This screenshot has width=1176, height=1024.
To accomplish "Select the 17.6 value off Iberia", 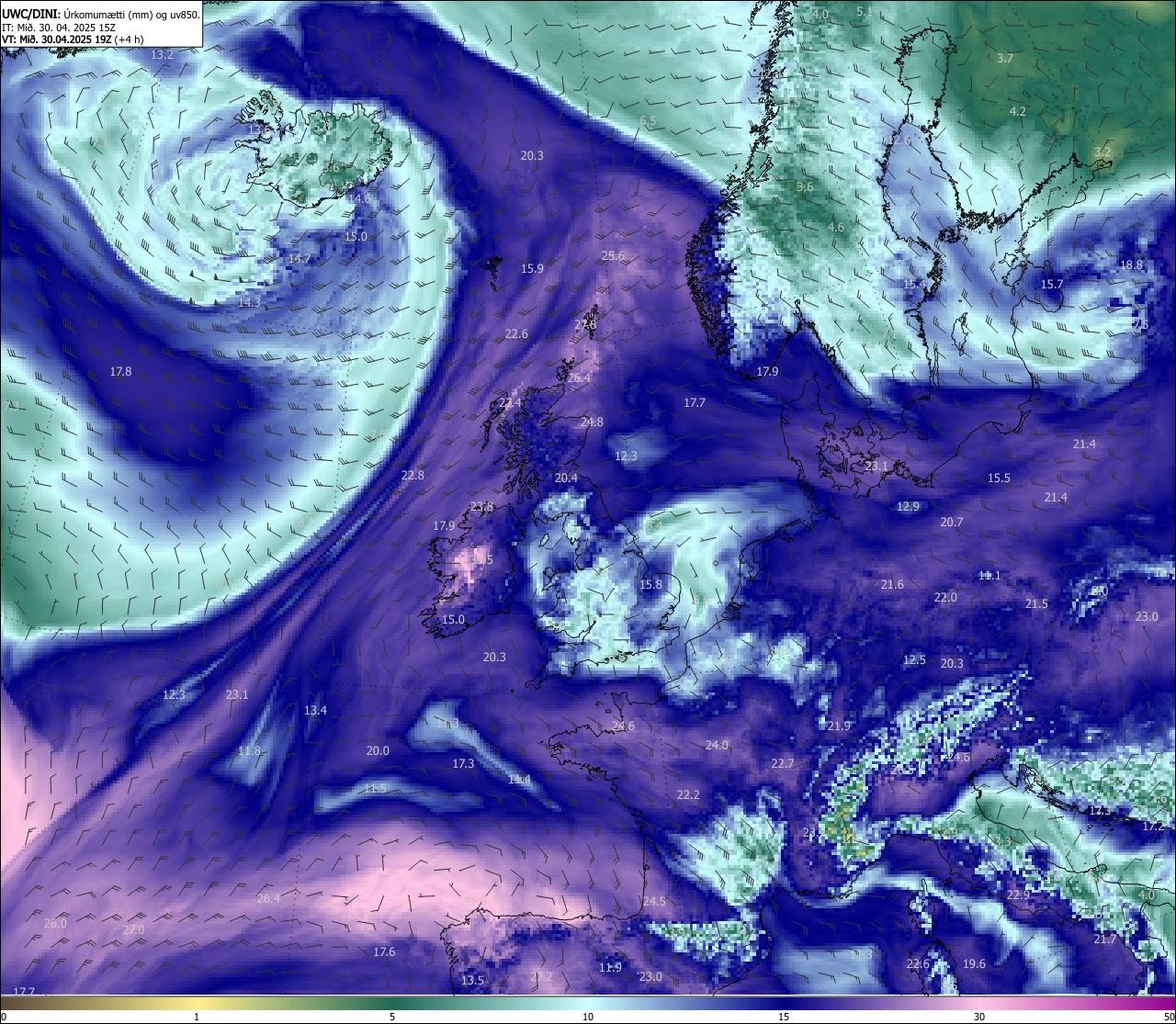I will point(384,952).
